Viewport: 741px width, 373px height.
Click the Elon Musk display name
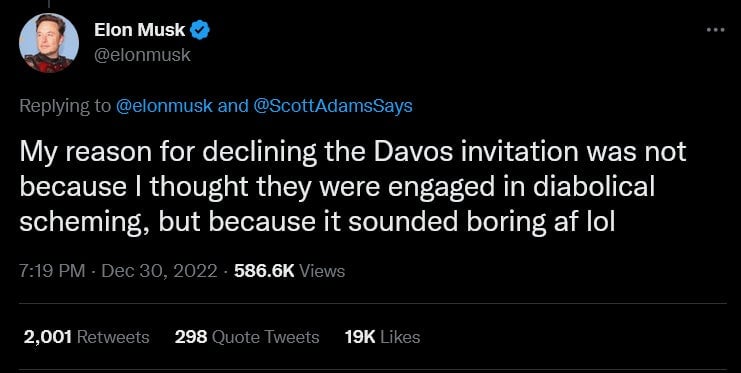click(x=139, y=30)
